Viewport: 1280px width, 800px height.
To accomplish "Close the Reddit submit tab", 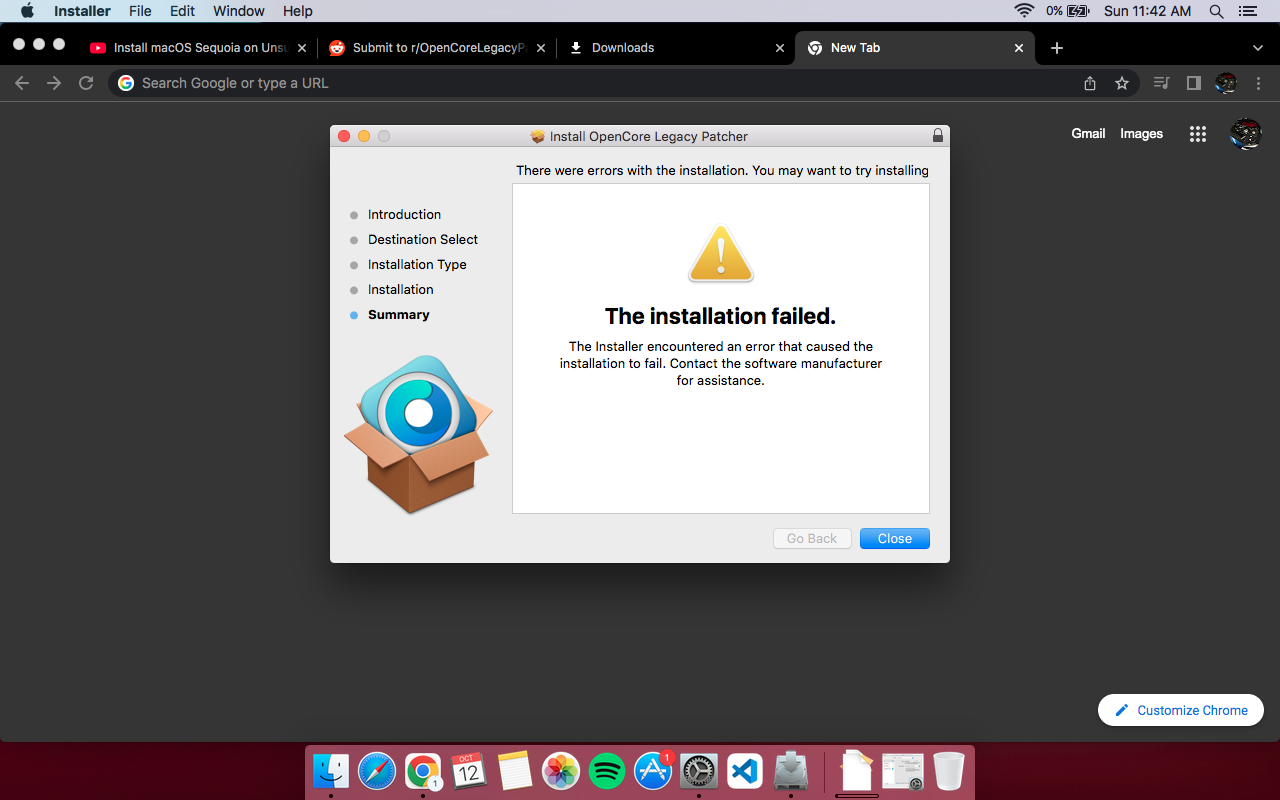I will (x=541, y=48).
